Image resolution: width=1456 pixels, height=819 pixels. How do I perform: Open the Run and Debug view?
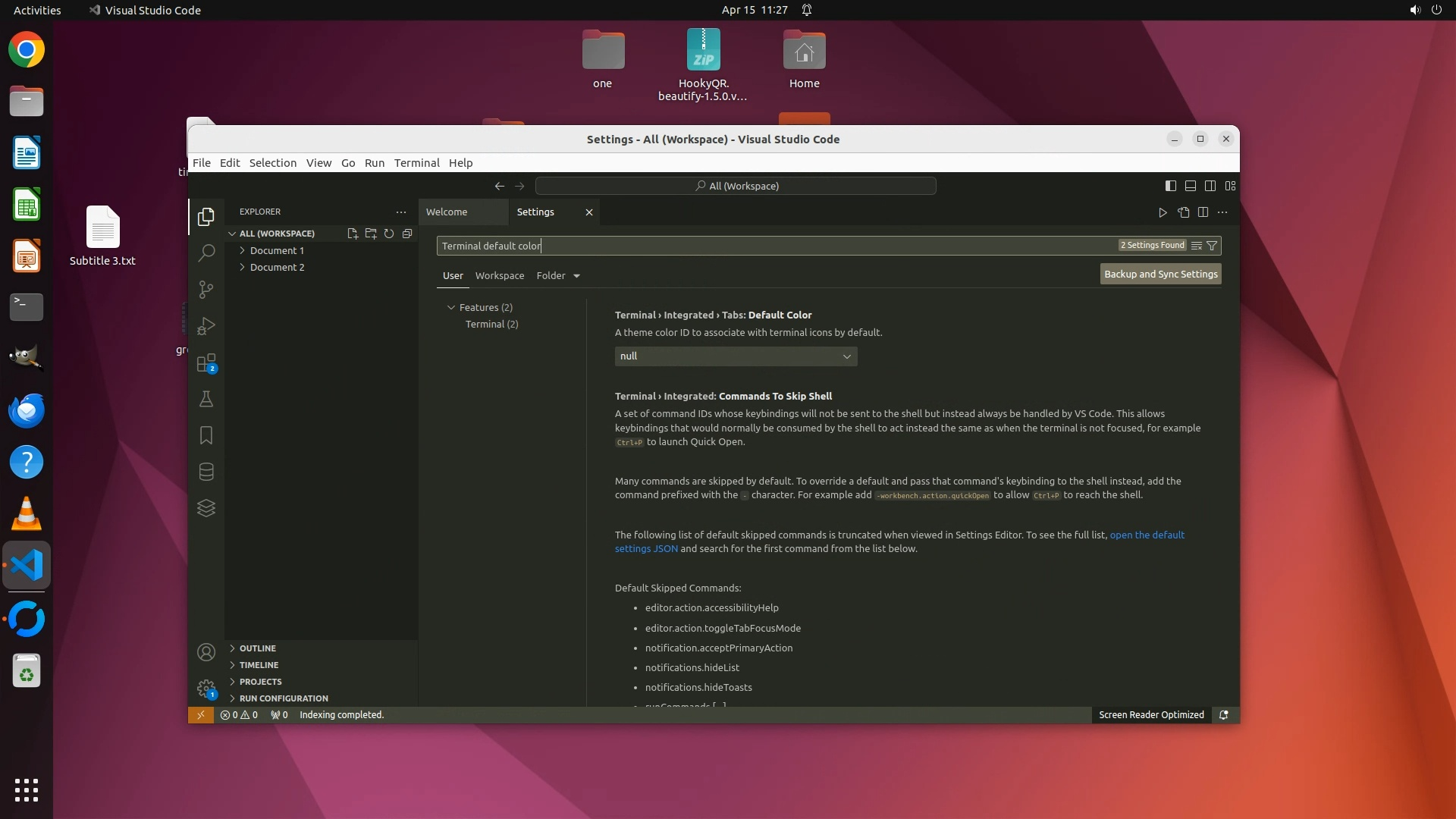206,326
